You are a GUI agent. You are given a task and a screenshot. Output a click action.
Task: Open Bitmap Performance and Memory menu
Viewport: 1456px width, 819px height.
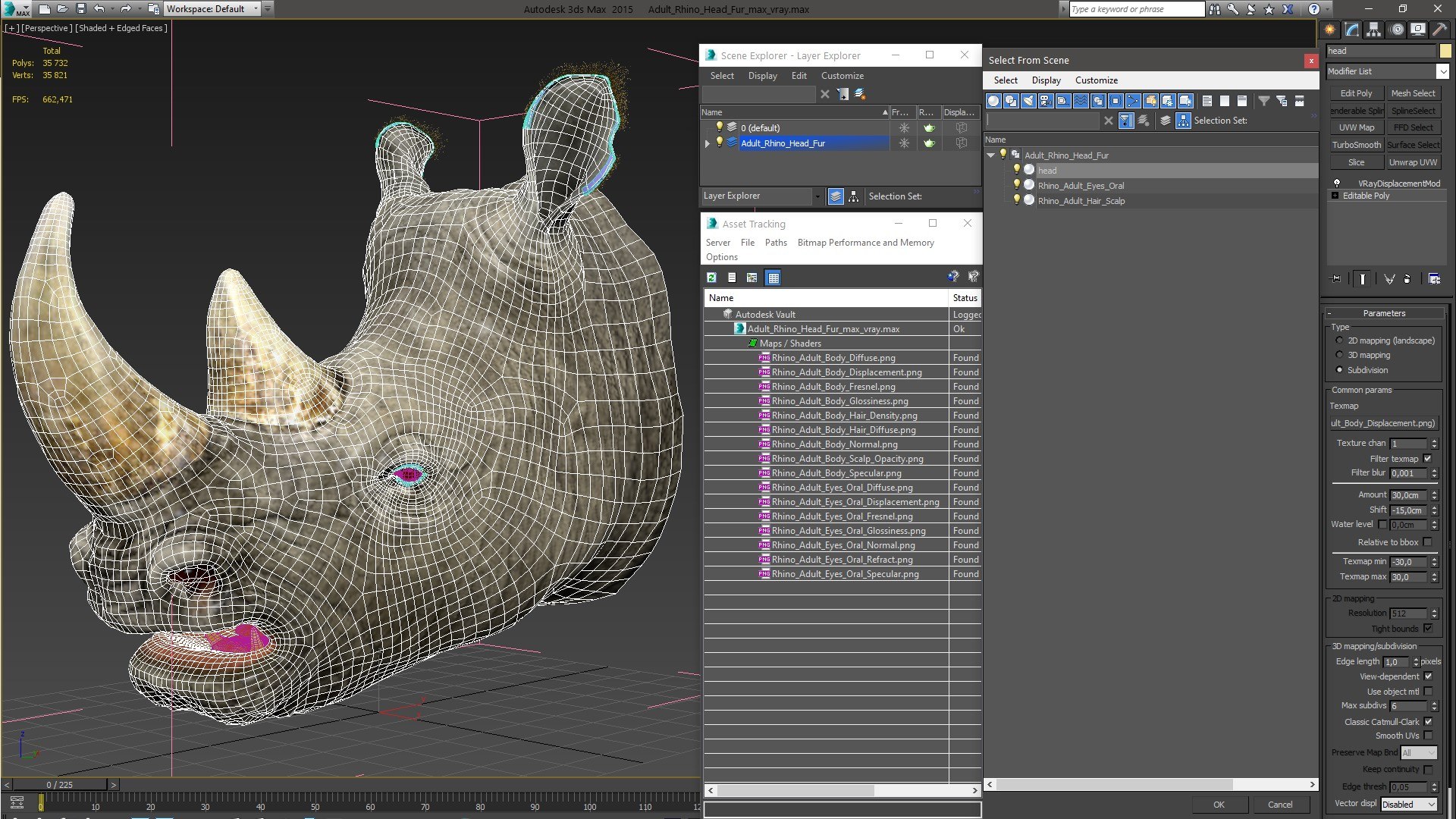pyautogui.click(x=865, y=243)
